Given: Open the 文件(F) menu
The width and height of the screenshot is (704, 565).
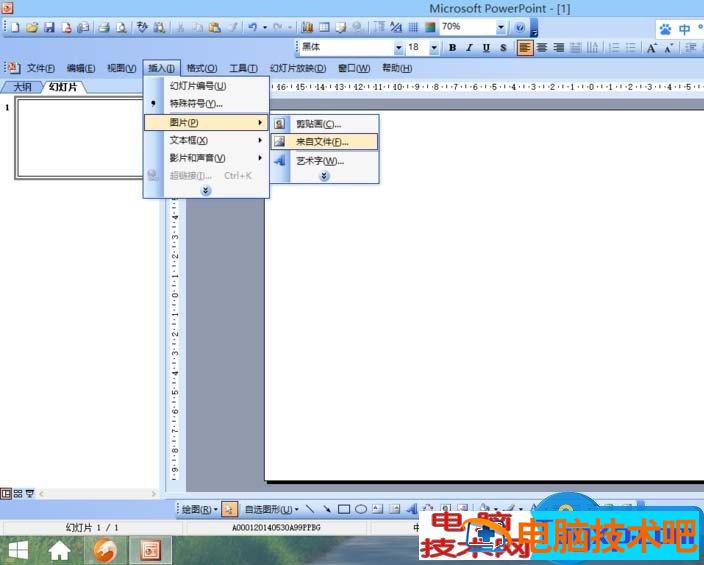Looking at the screenshot, I should point(40,68).
